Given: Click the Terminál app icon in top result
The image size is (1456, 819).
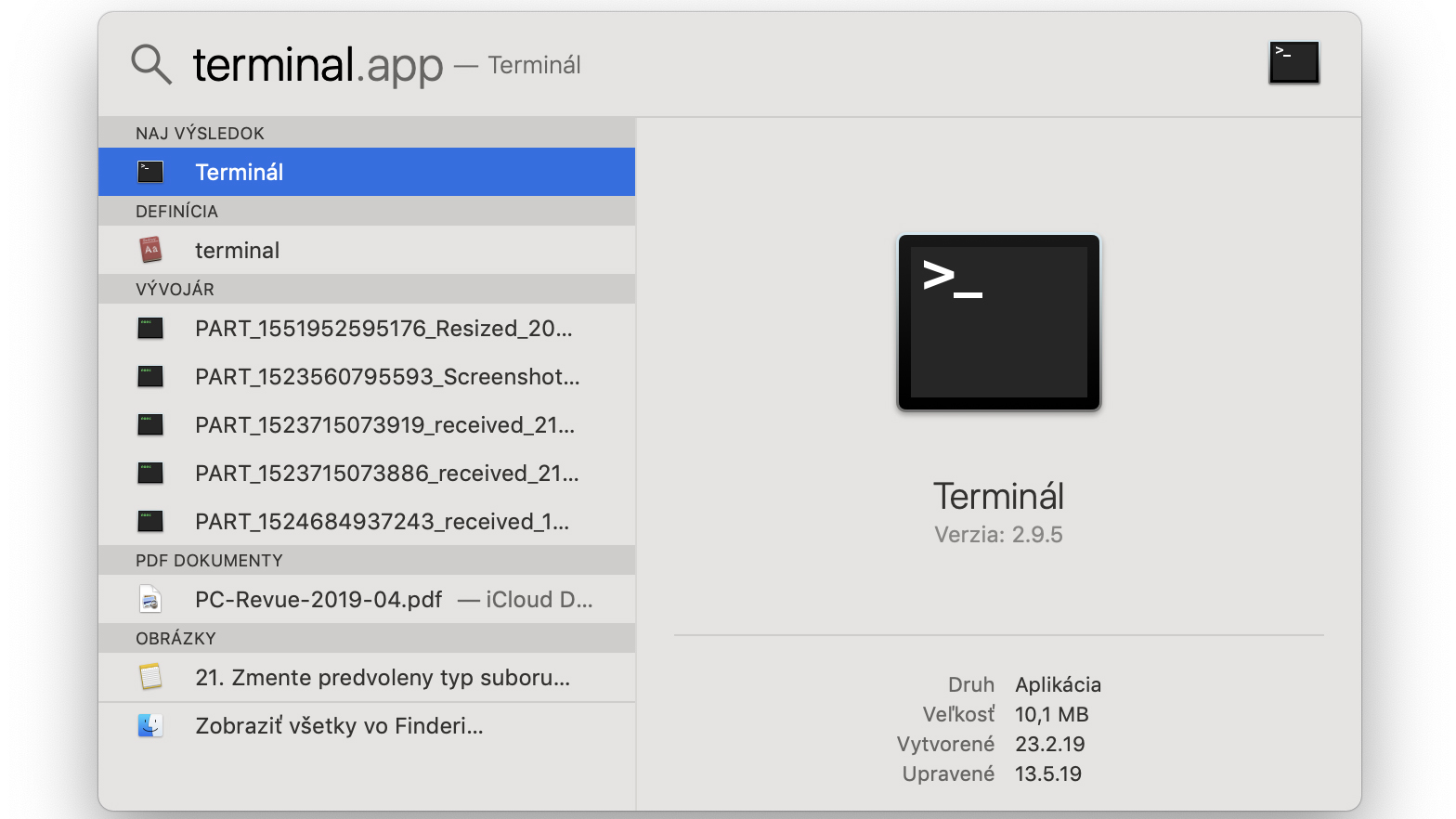Looking at the screenshot, I should [150, 172].
